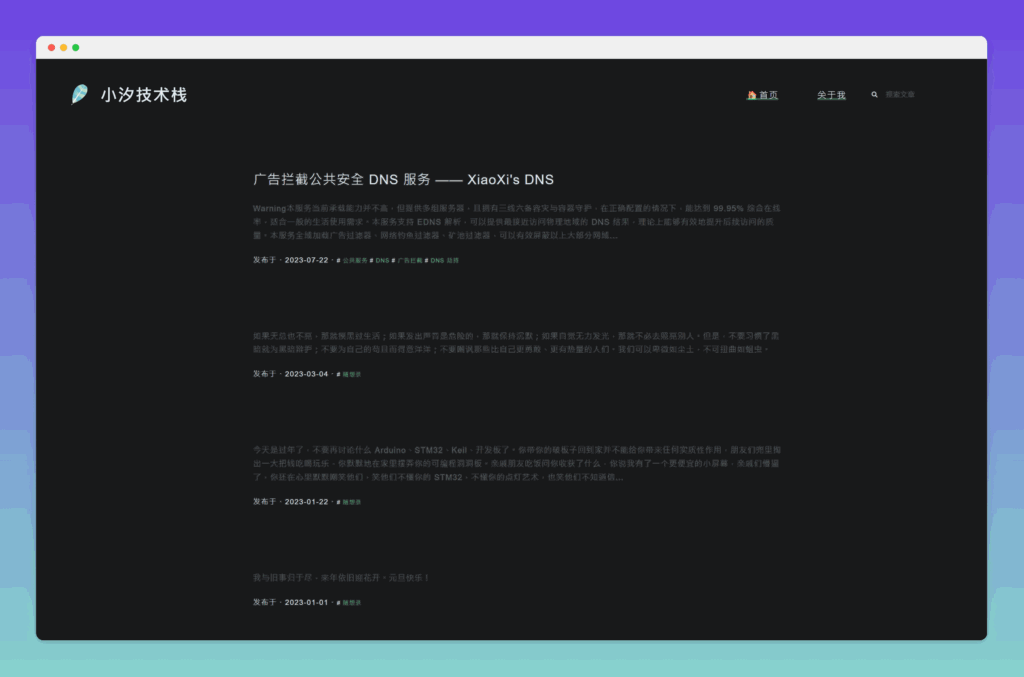This screenshot has height=677, width=1024.
Task: Click the feather logo of 小汐技术栈
Action: (x=80, y=95)
